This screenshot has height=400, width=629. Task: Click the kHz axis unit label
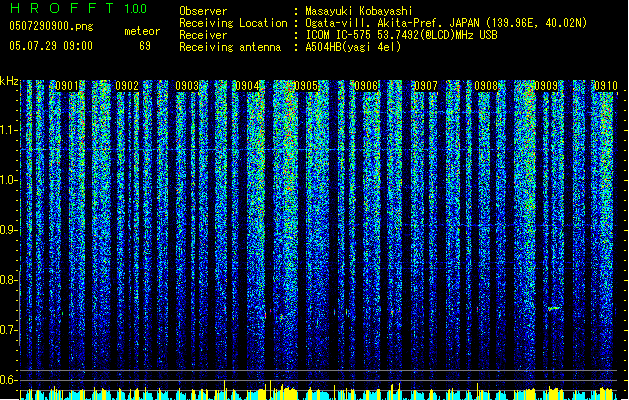(x=9, y=81)
